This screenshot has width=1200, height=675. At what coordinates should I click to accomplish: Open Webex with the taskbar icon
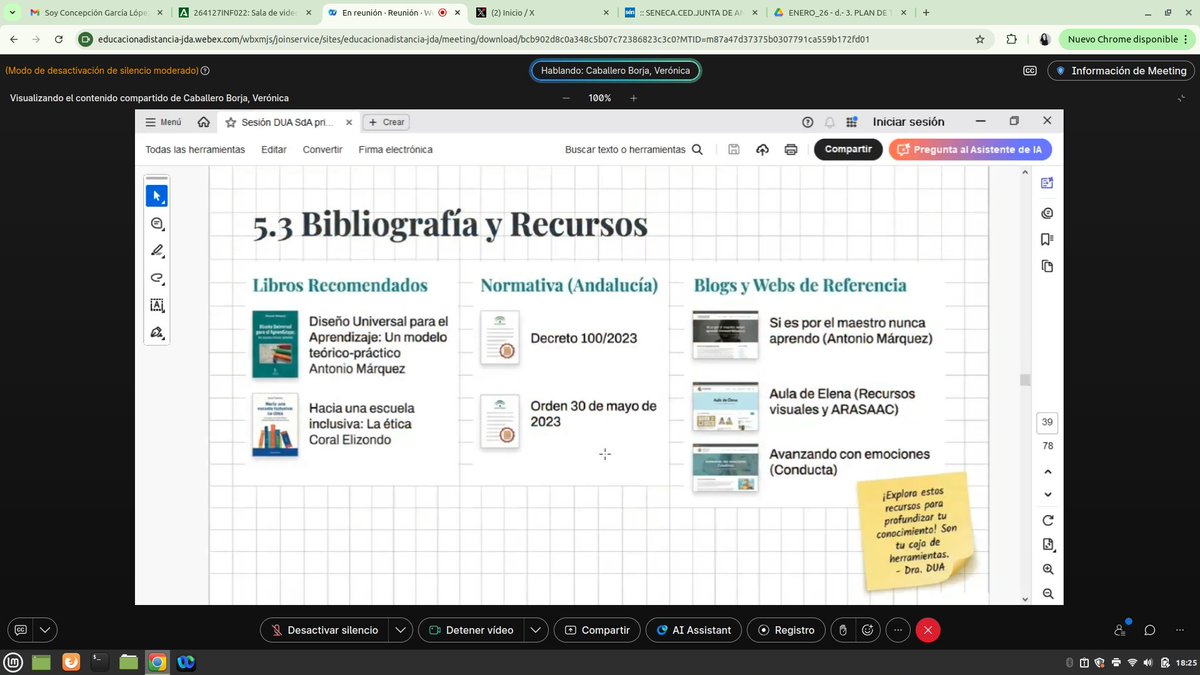pyautogui.click(x=187, y=662)
